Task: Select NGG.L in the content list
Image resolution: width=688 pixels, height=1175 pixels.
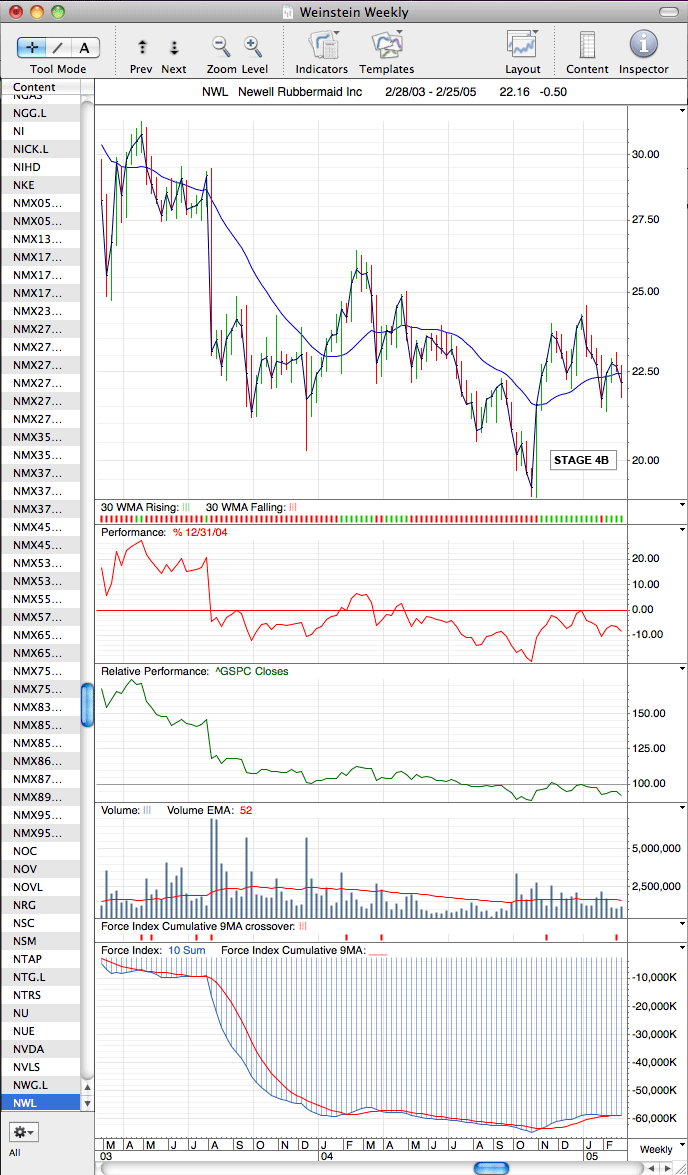Action: [40, 112]
